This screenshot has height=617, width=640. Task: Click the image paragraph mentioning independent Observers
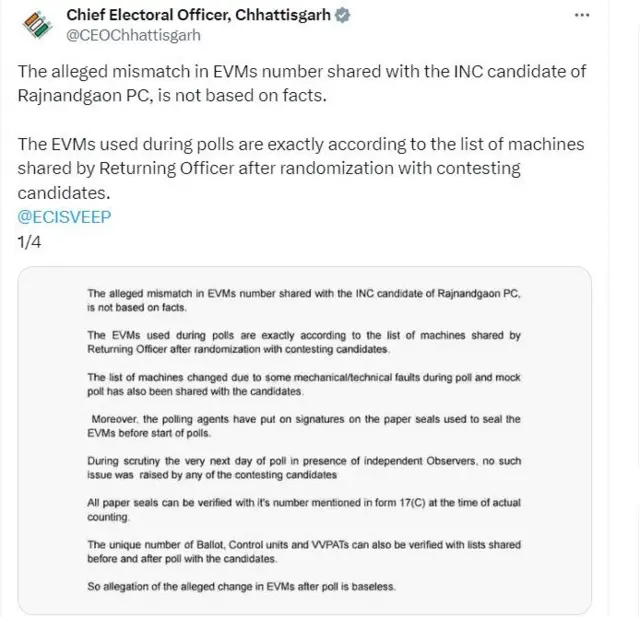pyautogui.click(x=303, y=469)
